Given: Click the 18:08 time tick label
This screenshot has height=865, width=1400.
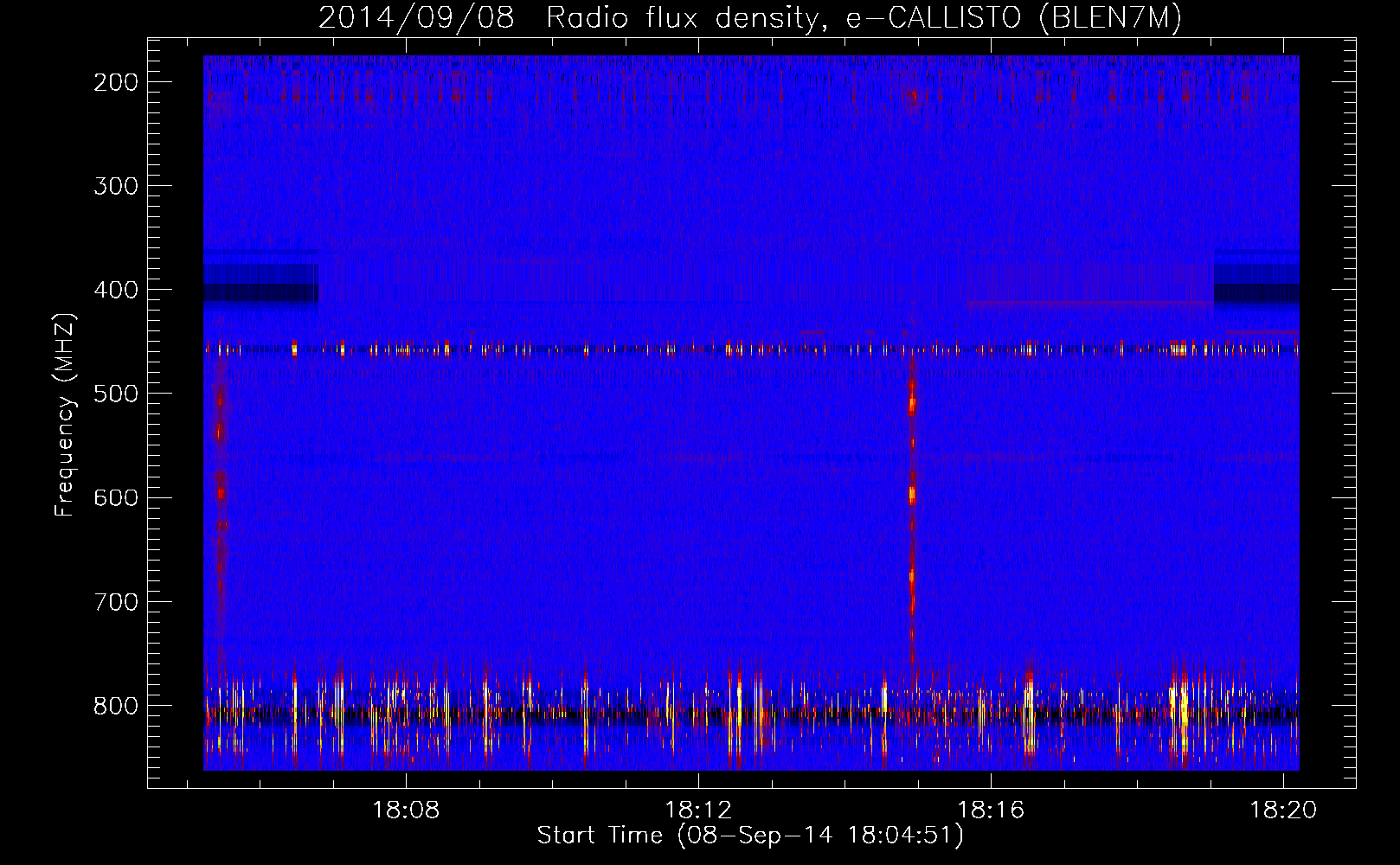Looking at the screenshot, I should [406, 810].
